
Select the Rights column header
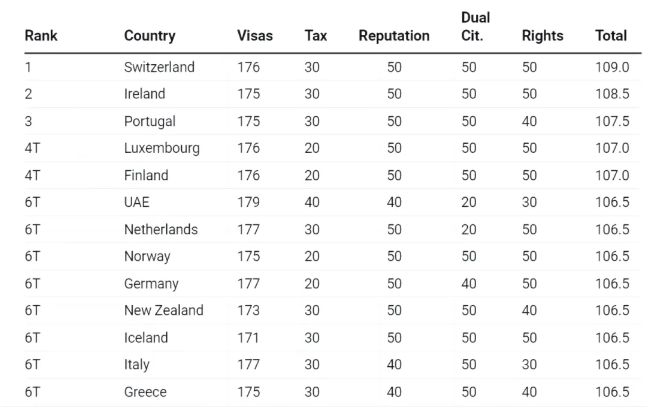tap(542, 36)
